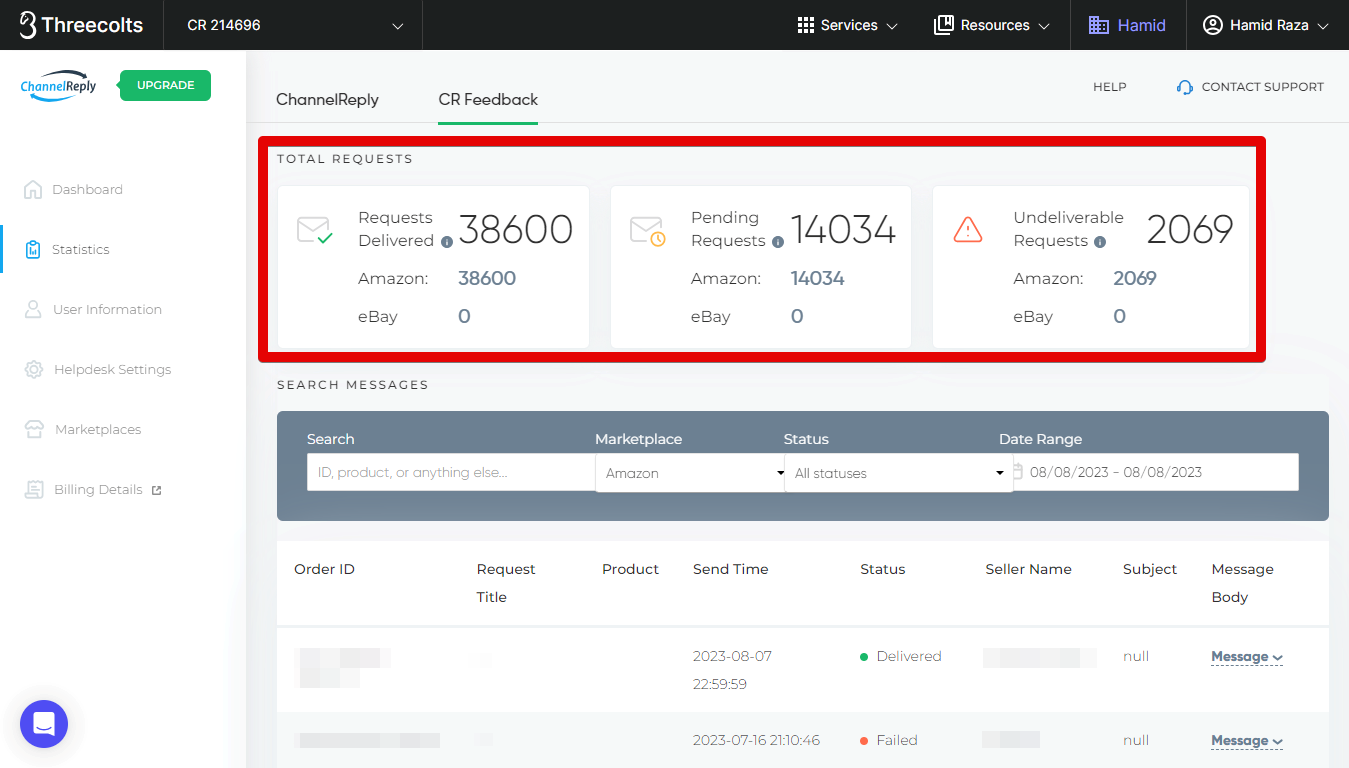Open the Status dropdown showing All statuses
Screen dimensions: 1349x768
coord(898,473)
